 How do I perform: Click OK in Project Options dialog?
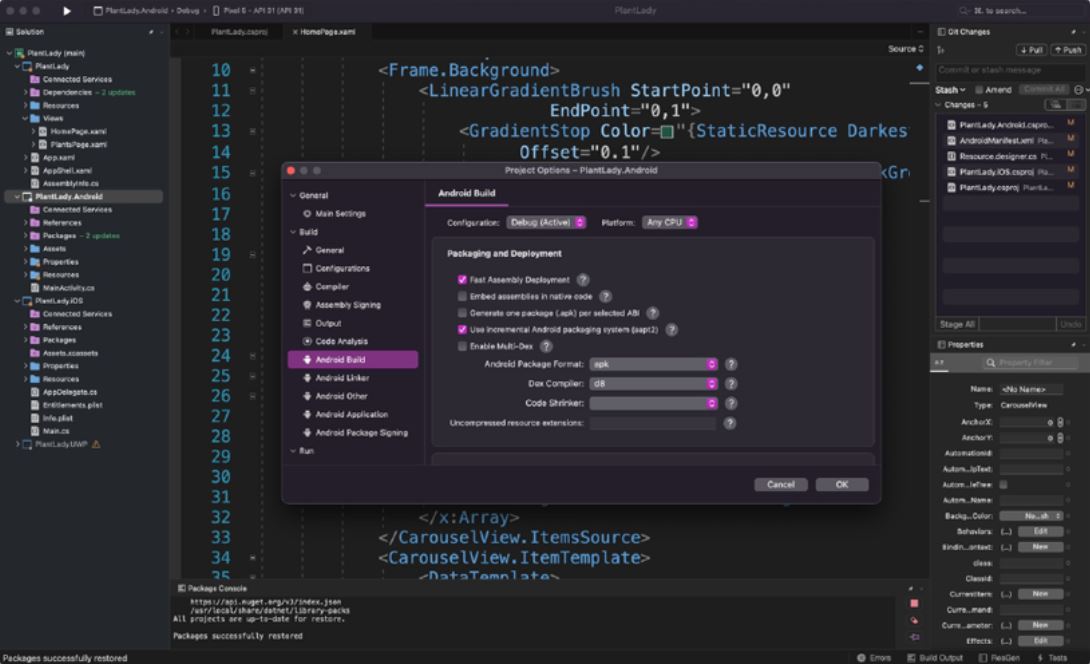[841, 484]
